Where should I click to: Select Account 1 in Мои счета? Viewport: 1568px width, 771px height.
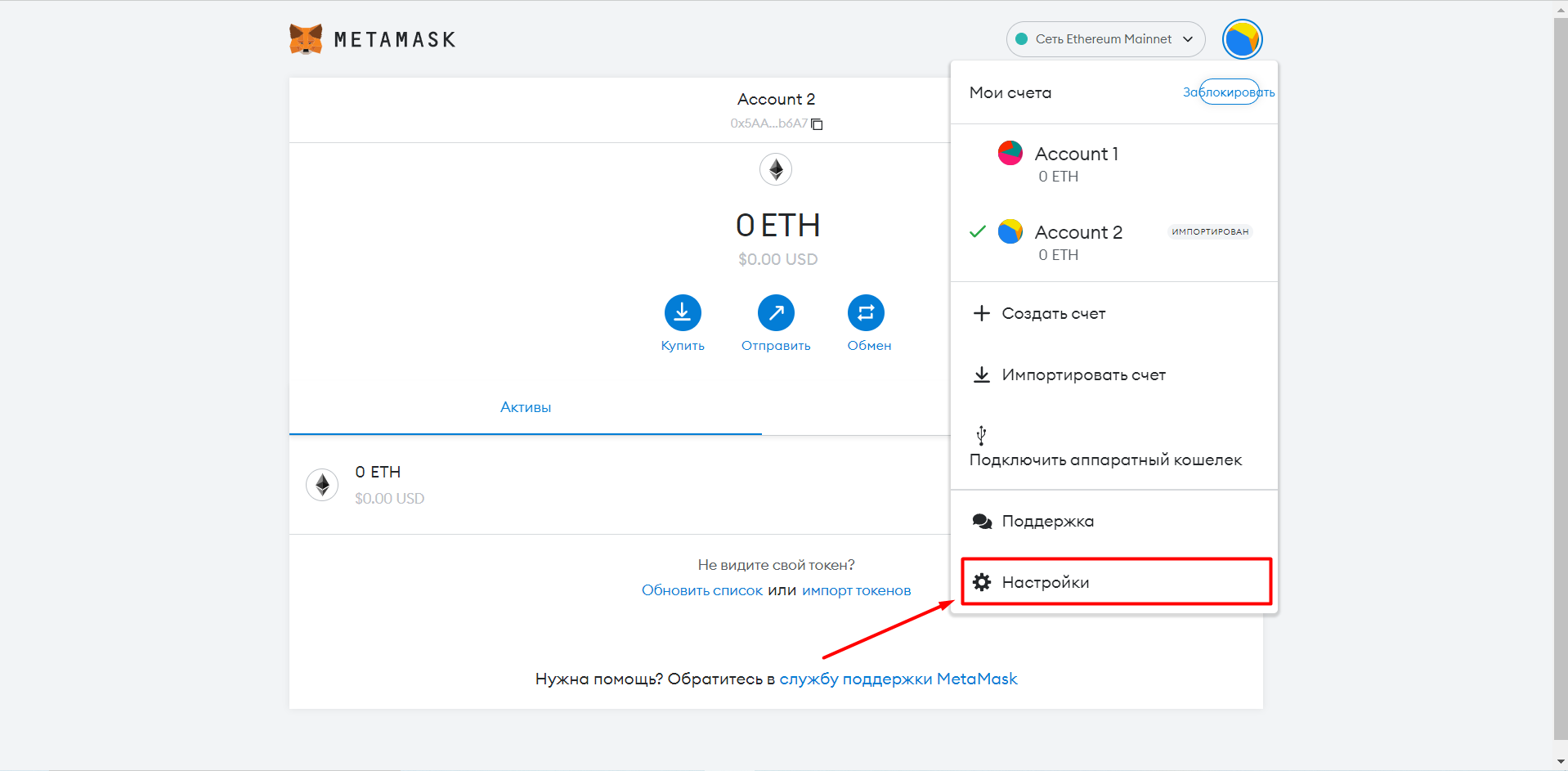pos(1113,164)
